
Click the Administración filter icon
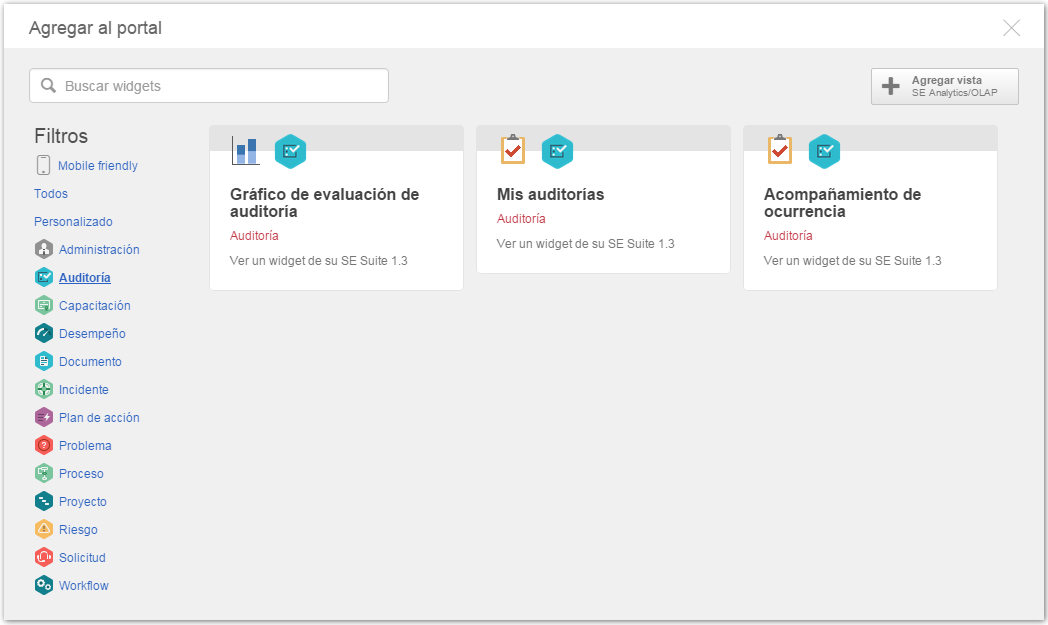click(44, 249)
